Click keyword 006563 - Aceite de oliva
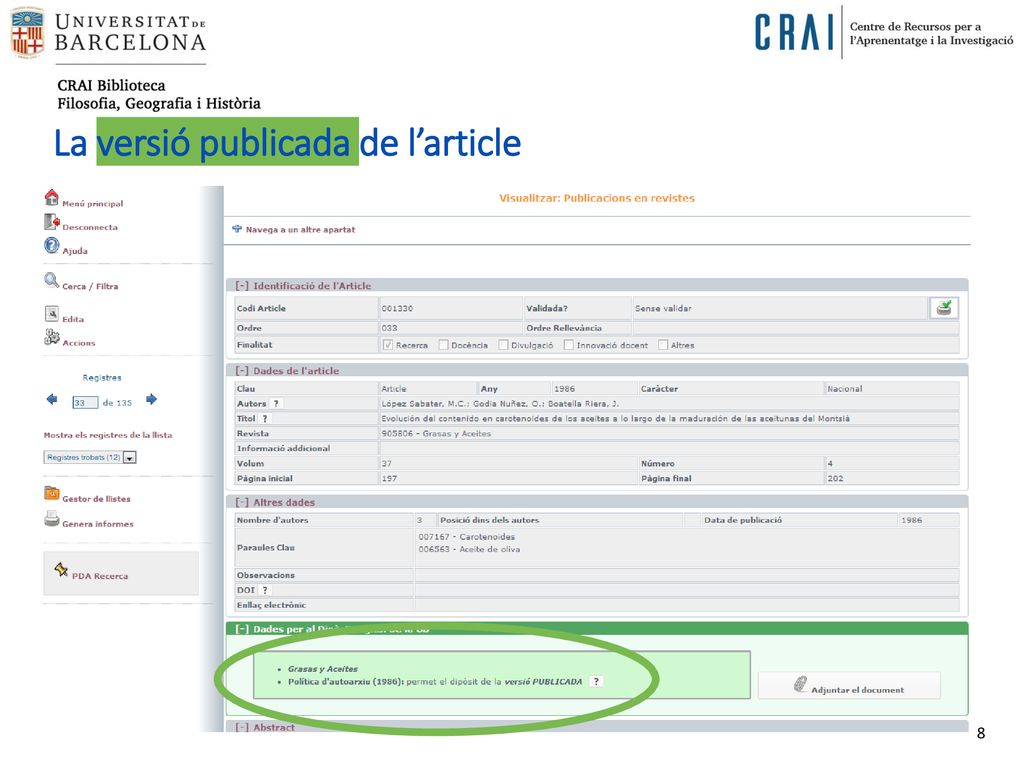1024x768 pixels. (x=470, y=549)
